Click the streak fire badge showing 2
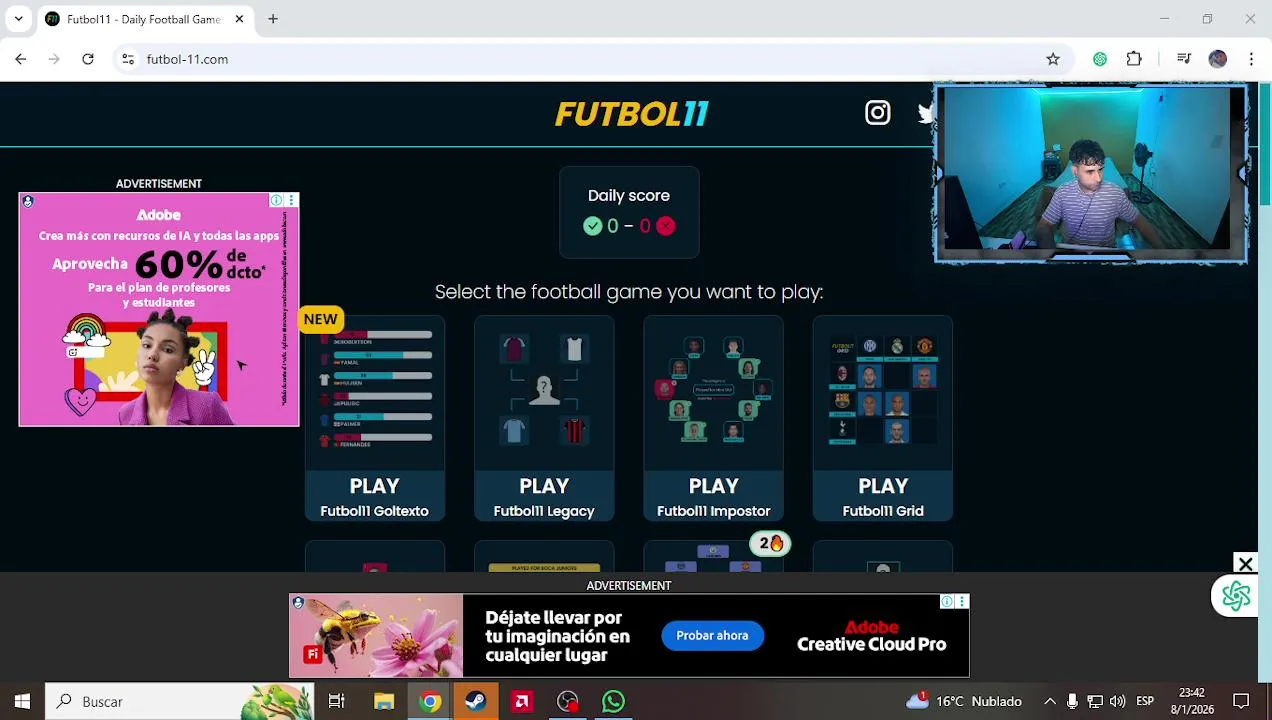This screenshot has width=1272, height=720. [x=770, y=543]
